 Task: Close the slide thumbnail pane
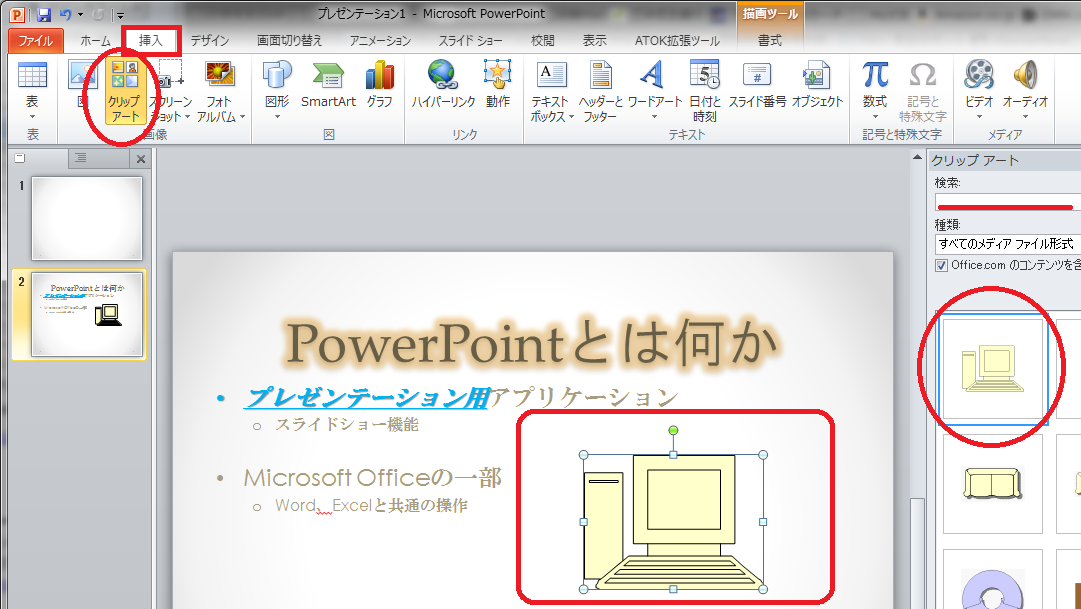pyautogui.click(x=141, y=159)
